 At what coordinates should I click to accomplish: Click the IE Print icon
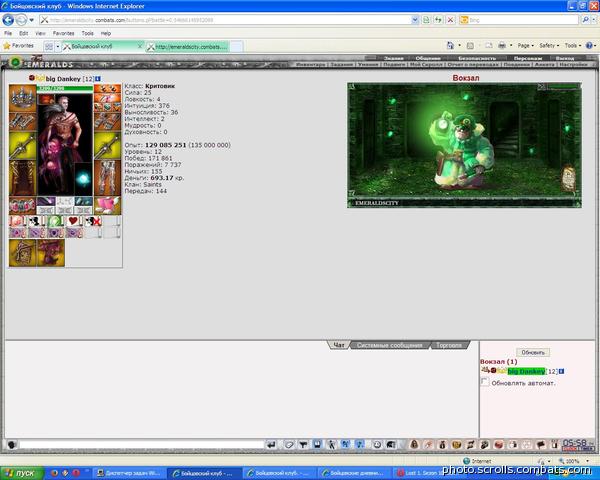point(502,46)
